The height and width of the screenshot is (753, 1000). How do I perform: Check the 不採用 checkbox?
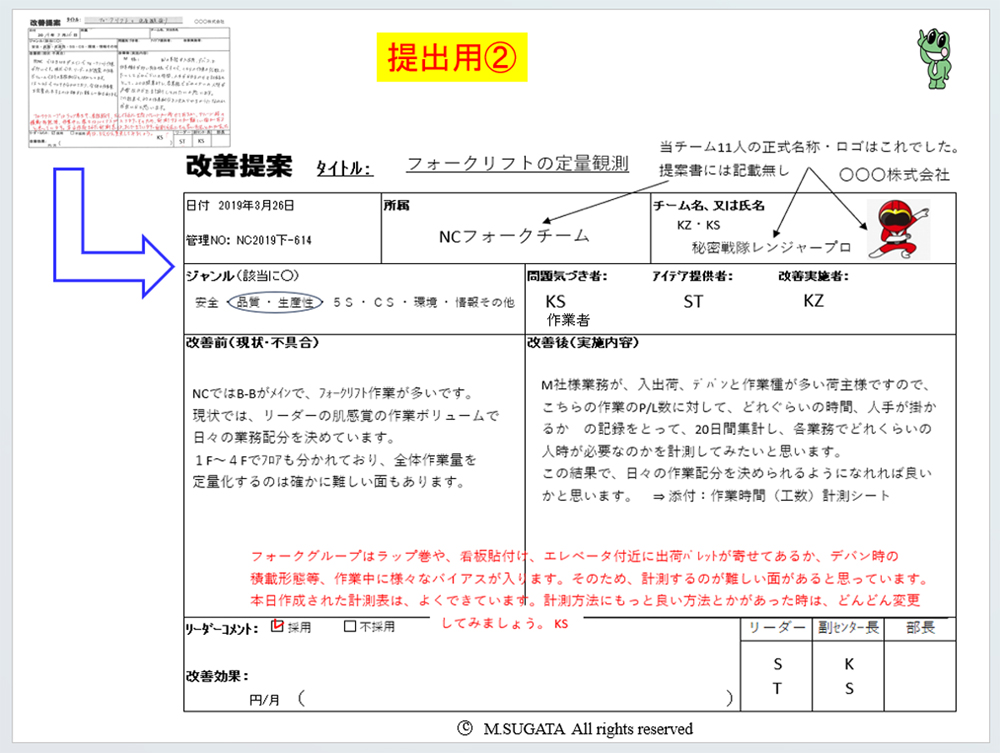point(349,627)
